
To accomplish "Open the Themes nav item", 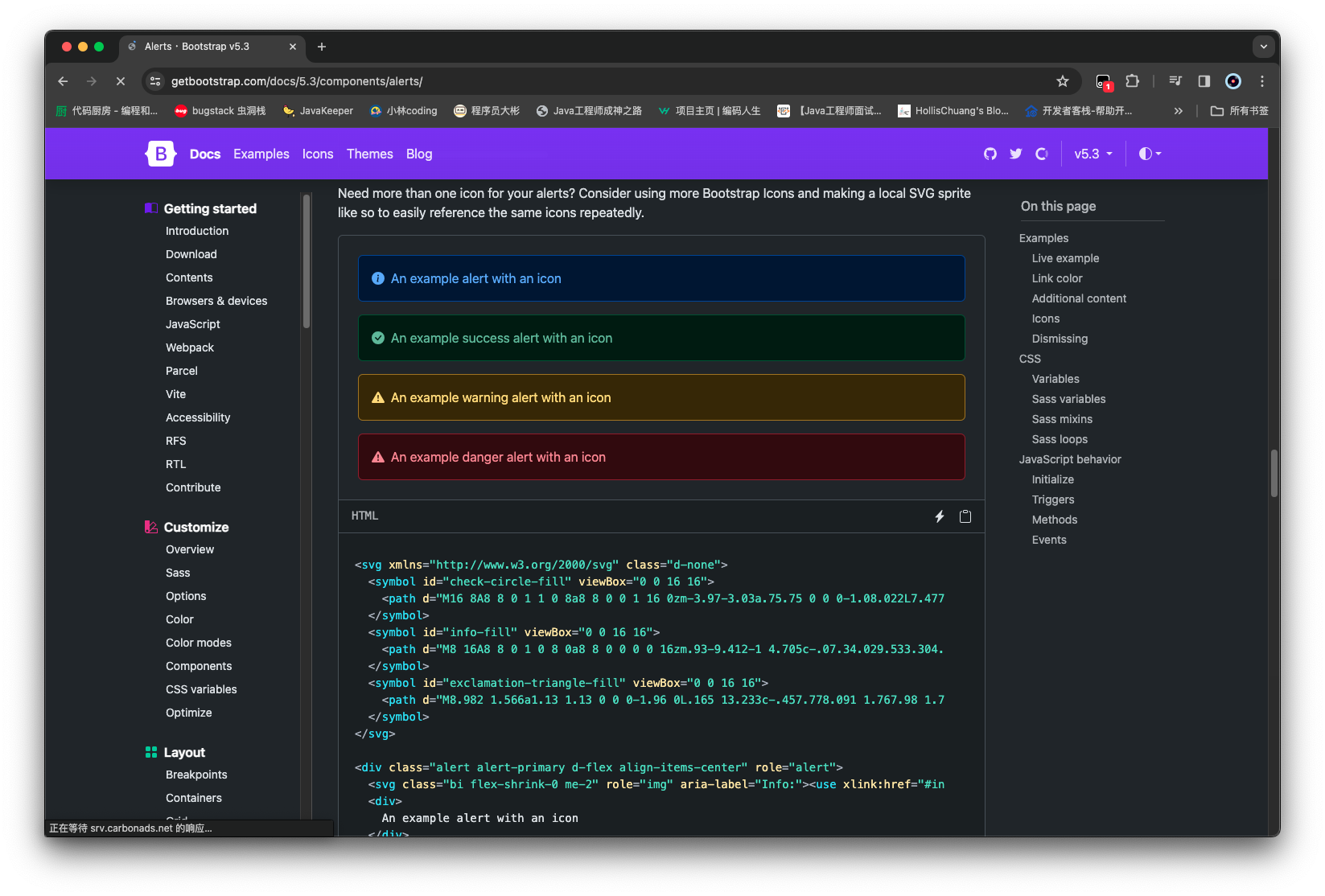I will tap(370, 154).
